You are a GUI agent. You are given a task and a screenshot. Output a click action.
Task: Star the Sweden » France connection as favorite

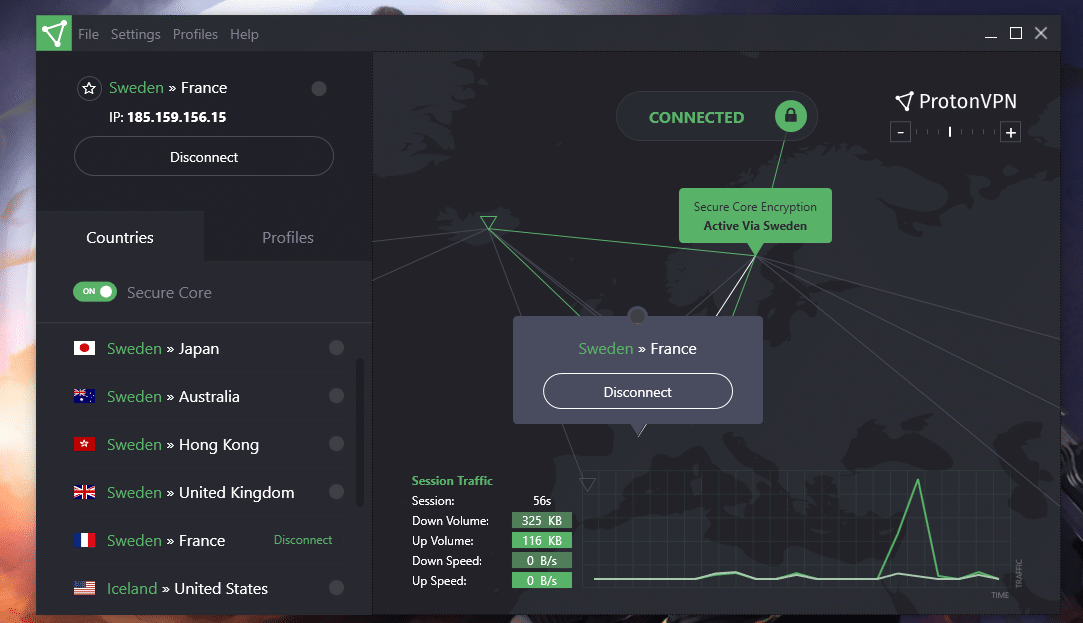coord(89,88)
